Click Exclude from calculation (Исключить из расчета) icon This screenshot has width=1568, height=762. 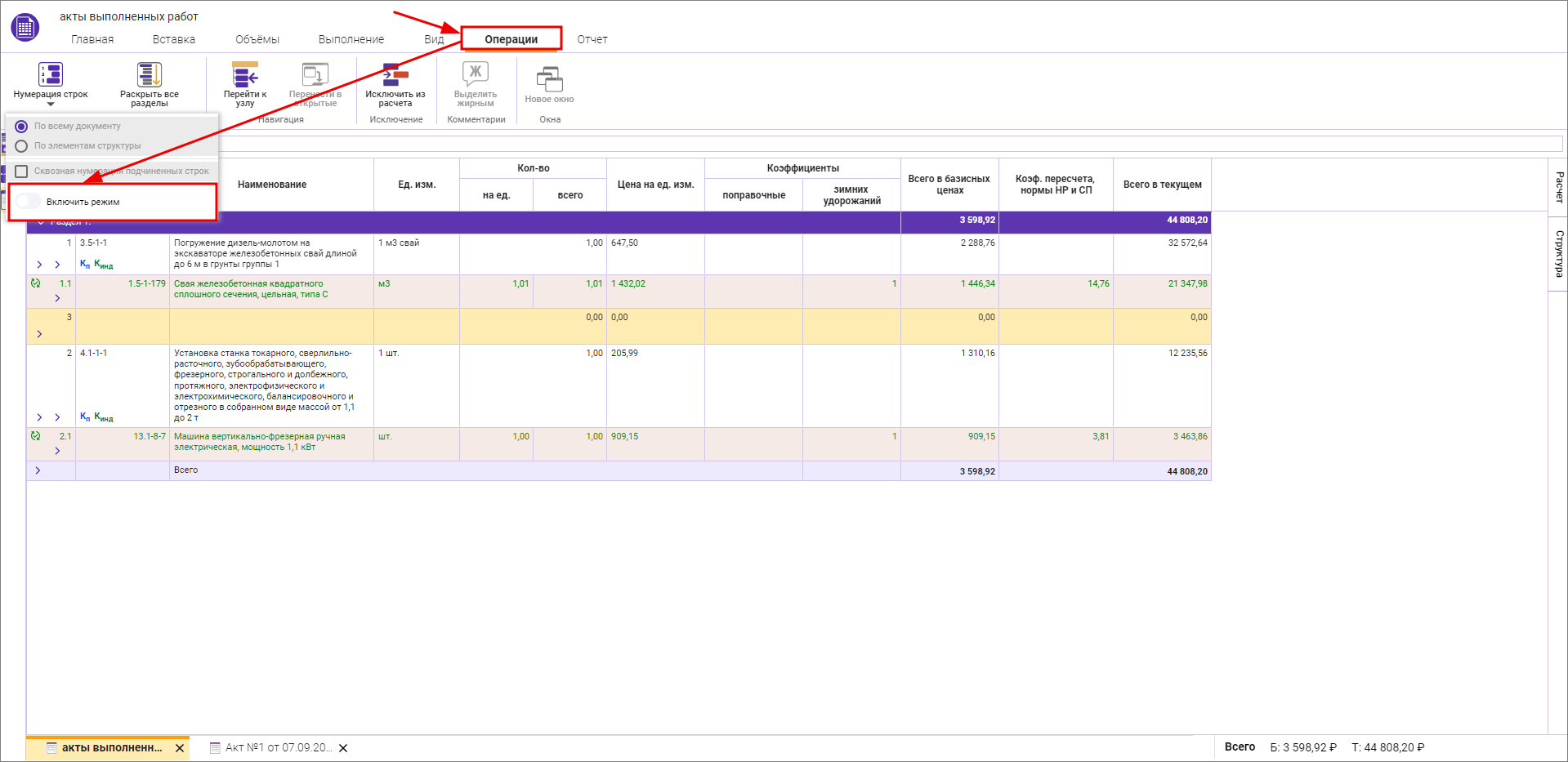pos(395,76)
